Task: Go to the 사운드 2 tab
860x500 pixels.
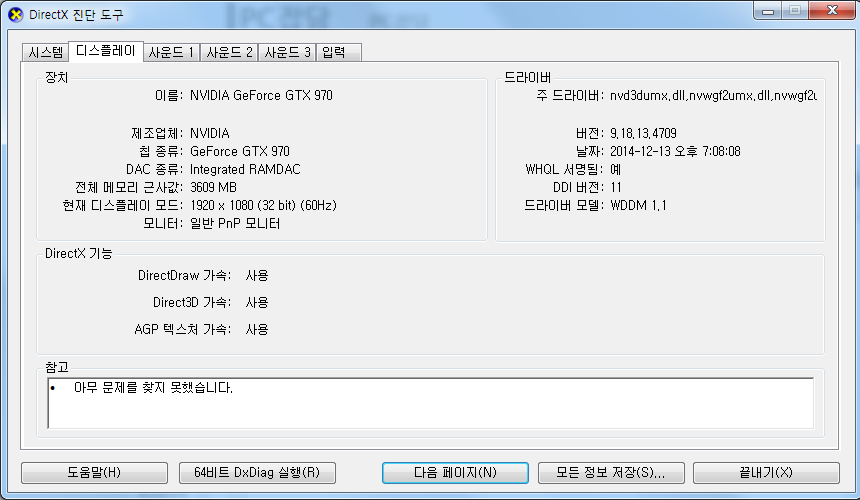Action: pyautogui.click(x=230, y=52)
